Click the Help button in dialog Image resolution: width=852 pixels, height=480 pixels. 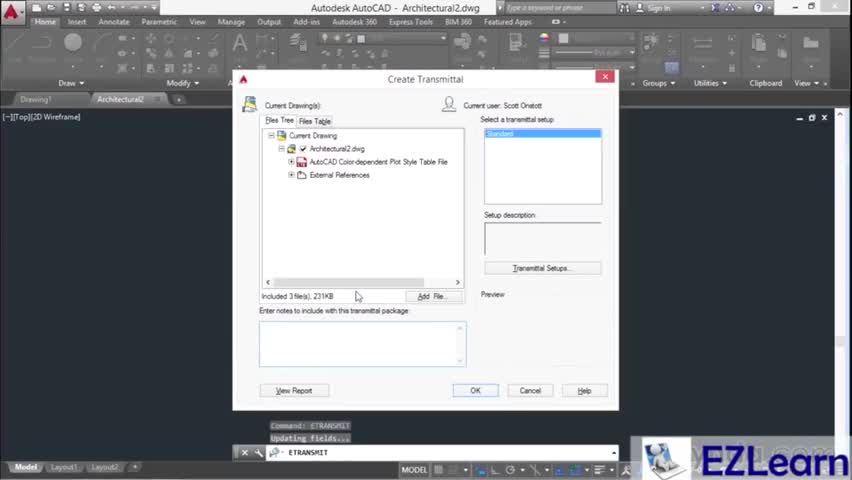pos(584,390)
